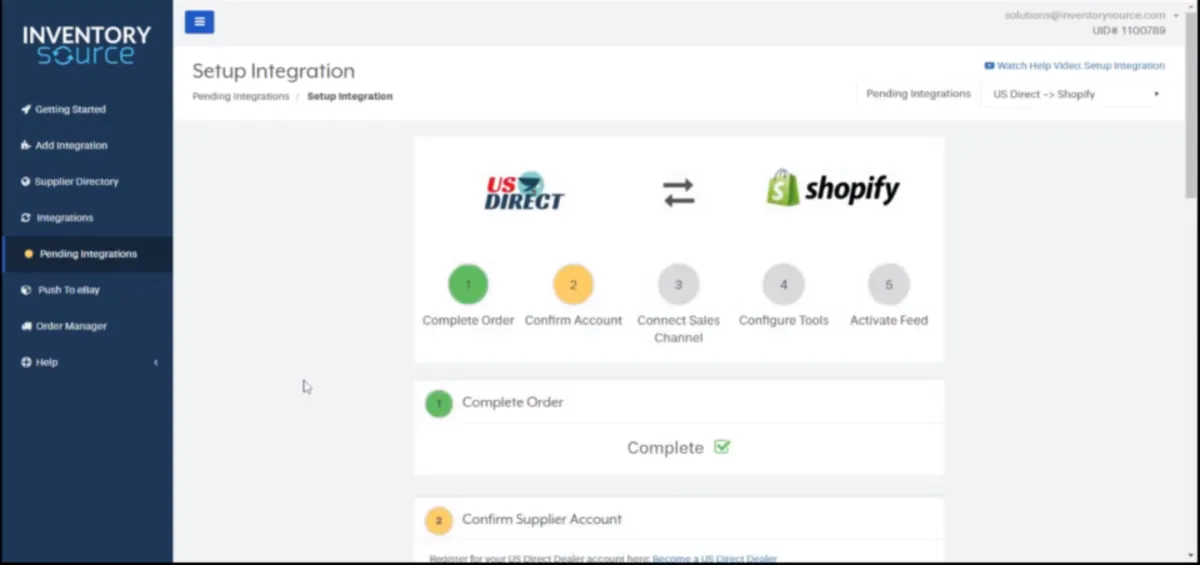Click the Pending Integrations breadcrumb
1200x565 pixels.
pyautogui.click(x=241, y=96)
